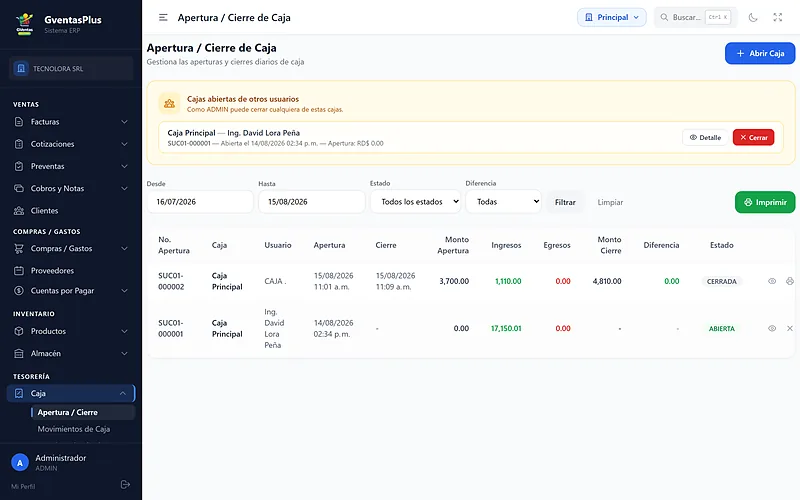Switch to dark mode moon icon
Viewport: 800px width, 500px height.
pos(753,17)
